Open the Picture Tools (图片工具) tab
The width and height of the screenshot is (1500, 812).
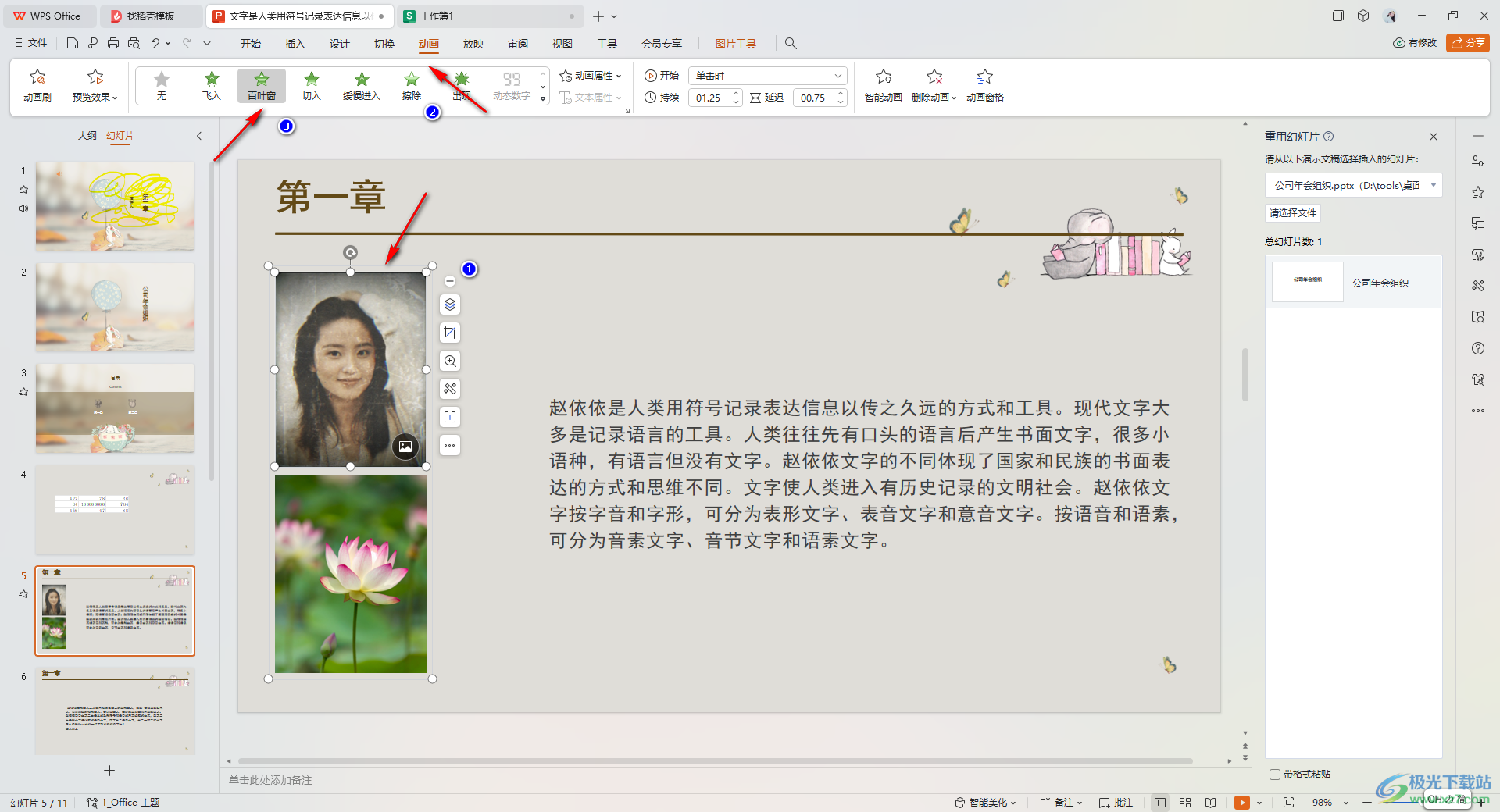click(x=736, y=44)
